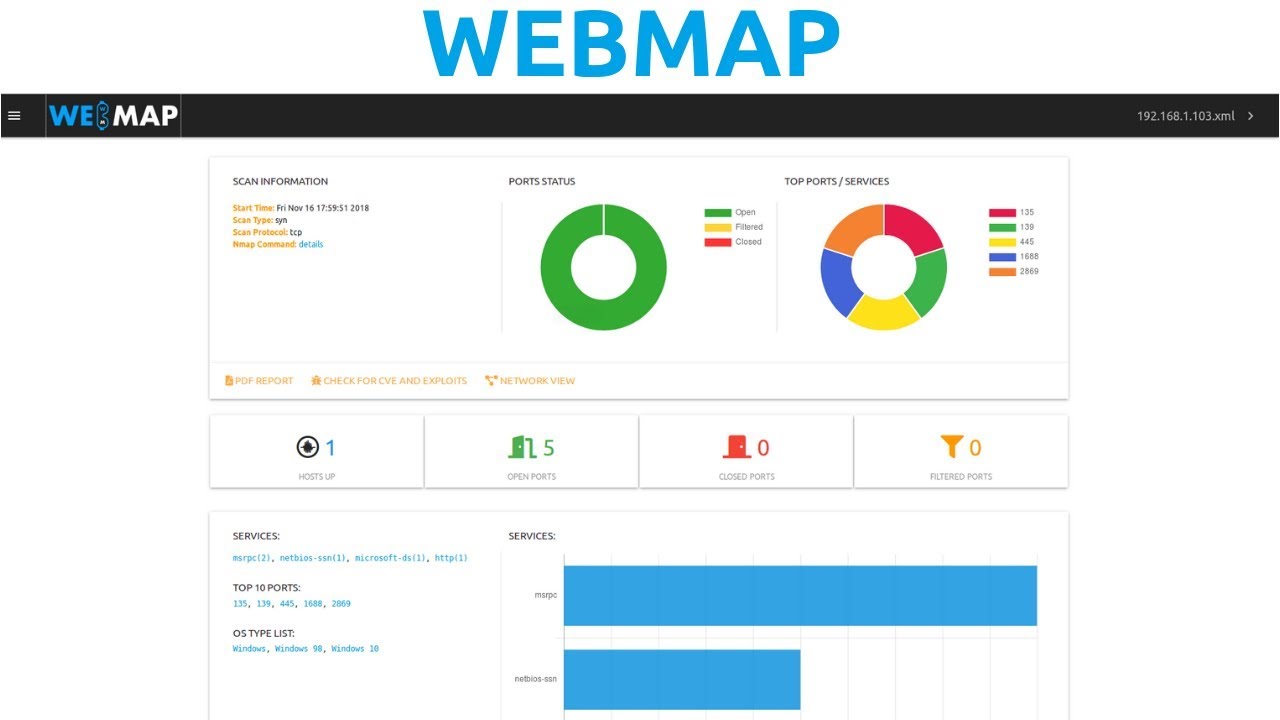Click the netbios-ssn bar in Services chart
1280x720 pixels.
682,680
